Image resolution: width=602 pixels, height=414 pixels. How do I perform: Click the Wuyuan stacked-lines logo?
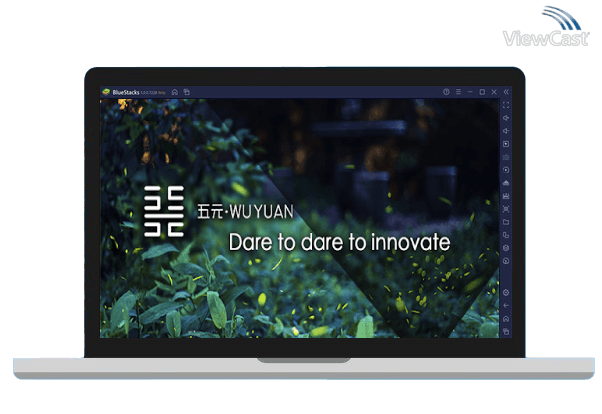click(x=164, y=211)
